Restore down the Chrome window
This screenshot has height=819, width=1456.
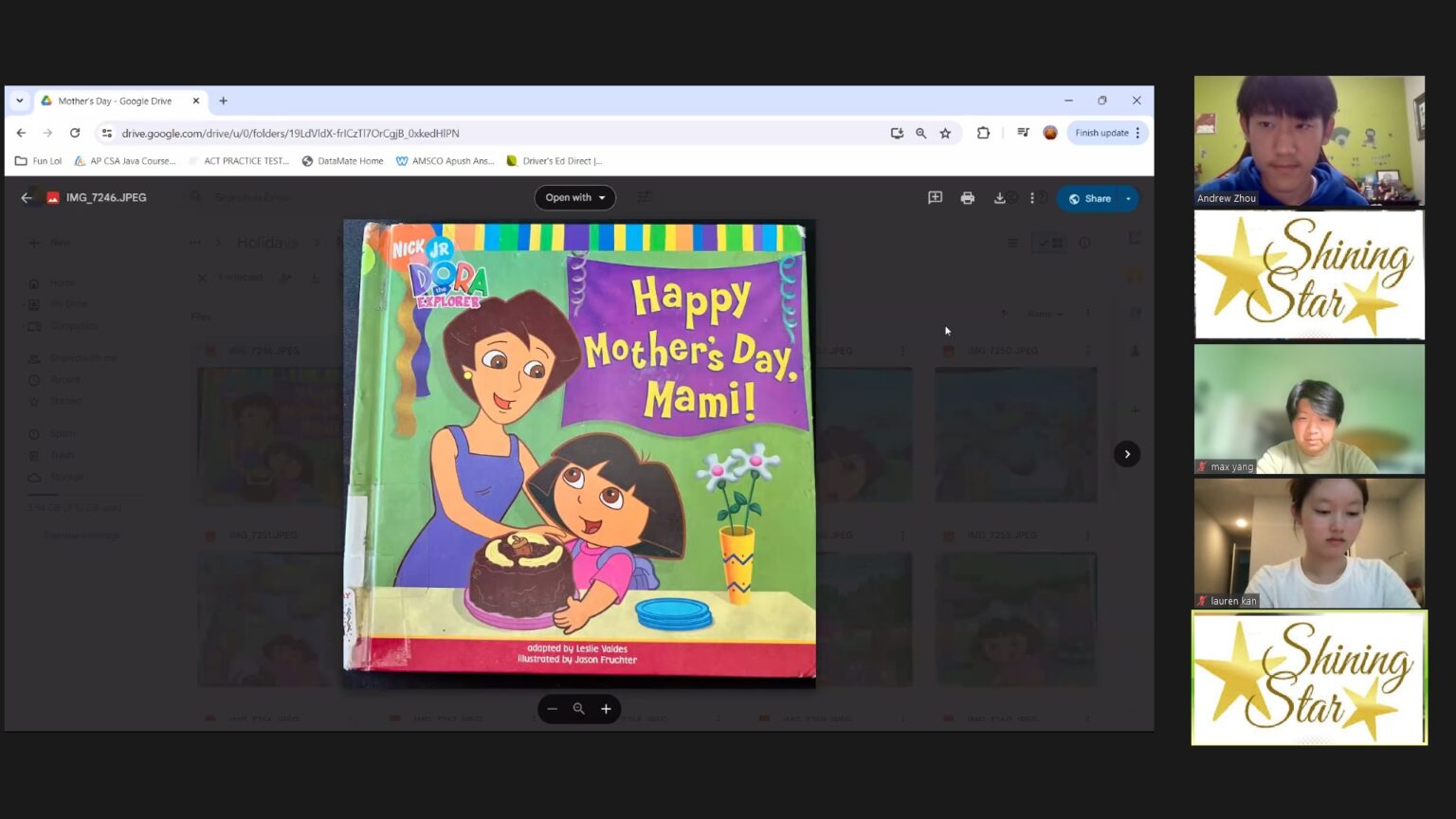pos(1102,100)
